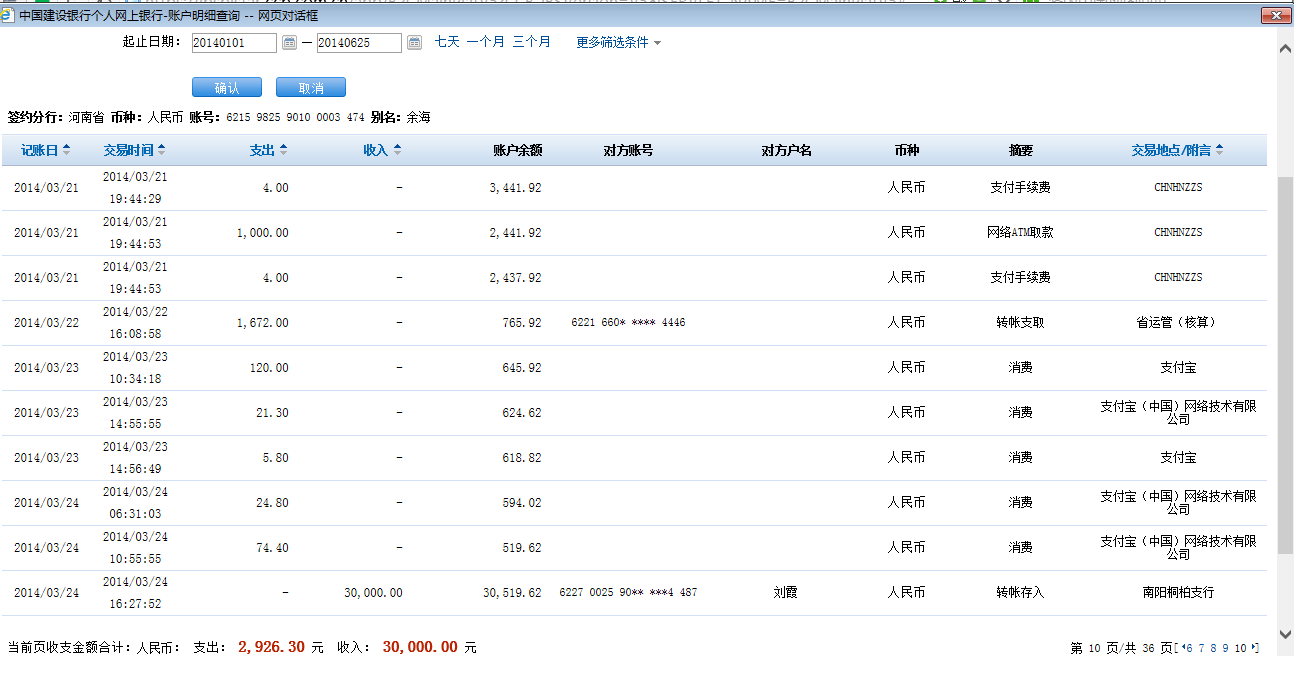The height and width of the screenshot is (679, 1294).
Task: Click the start date input field
Action: click(234, 42)
